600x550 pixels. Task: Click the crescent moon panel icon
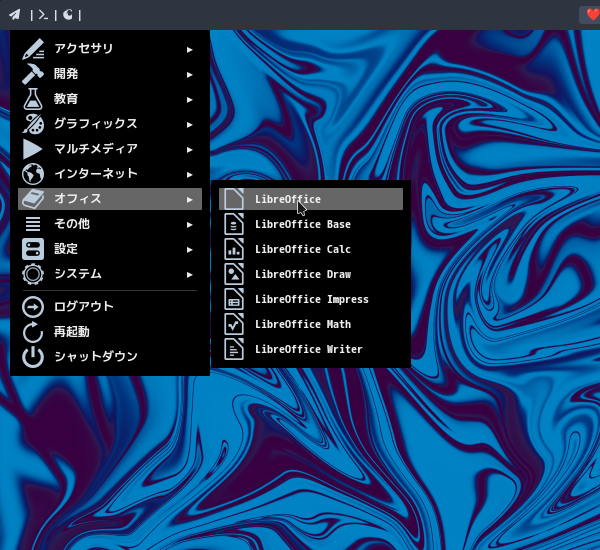click(68, 15)
